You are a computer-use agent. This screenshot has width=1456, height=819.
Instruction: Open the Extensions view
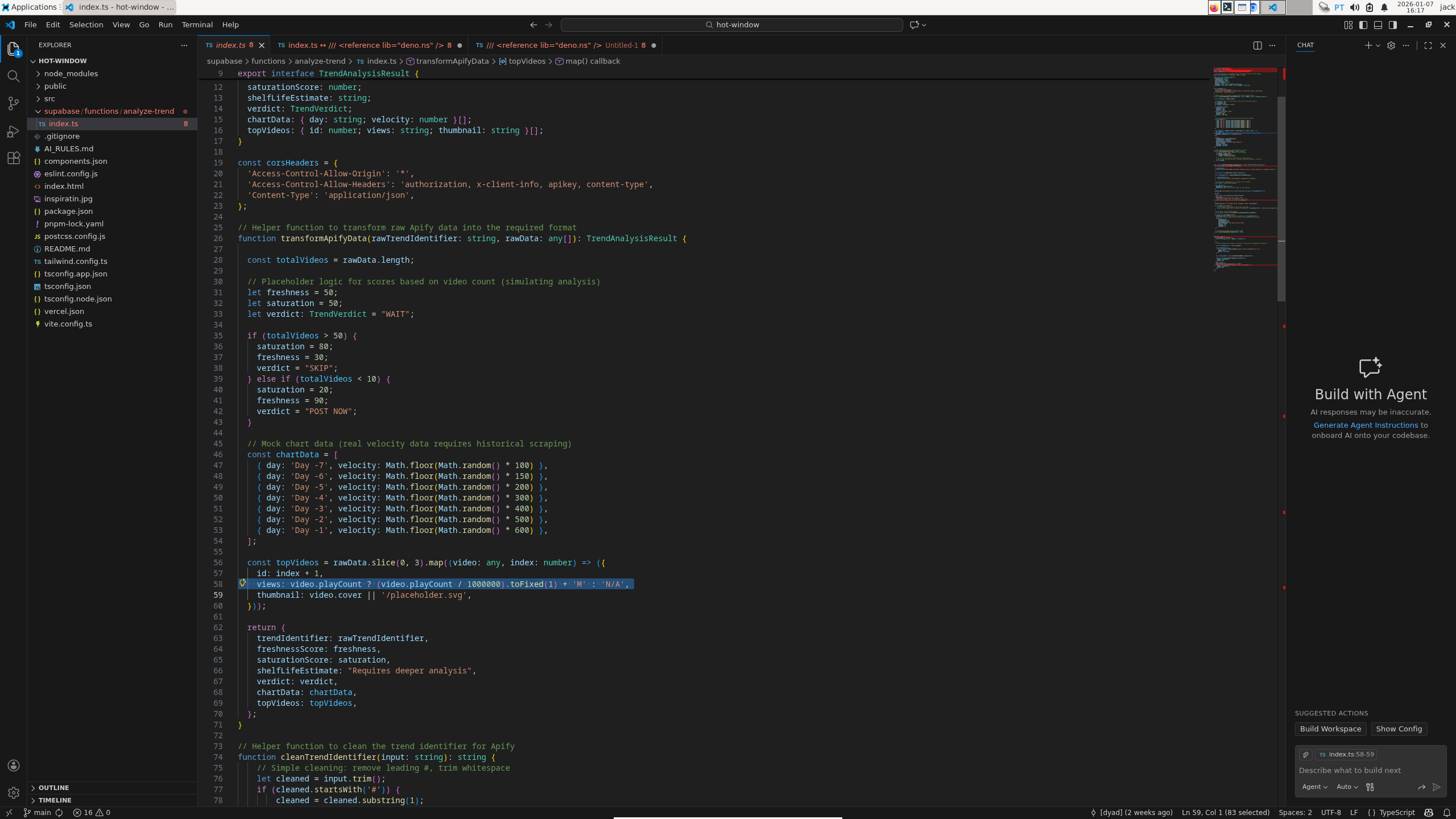(14, 158)
